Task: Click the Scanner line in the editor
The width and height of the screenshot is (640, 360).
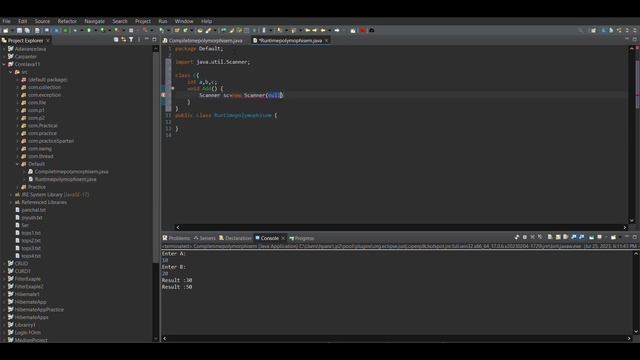Action: (241, 95)
